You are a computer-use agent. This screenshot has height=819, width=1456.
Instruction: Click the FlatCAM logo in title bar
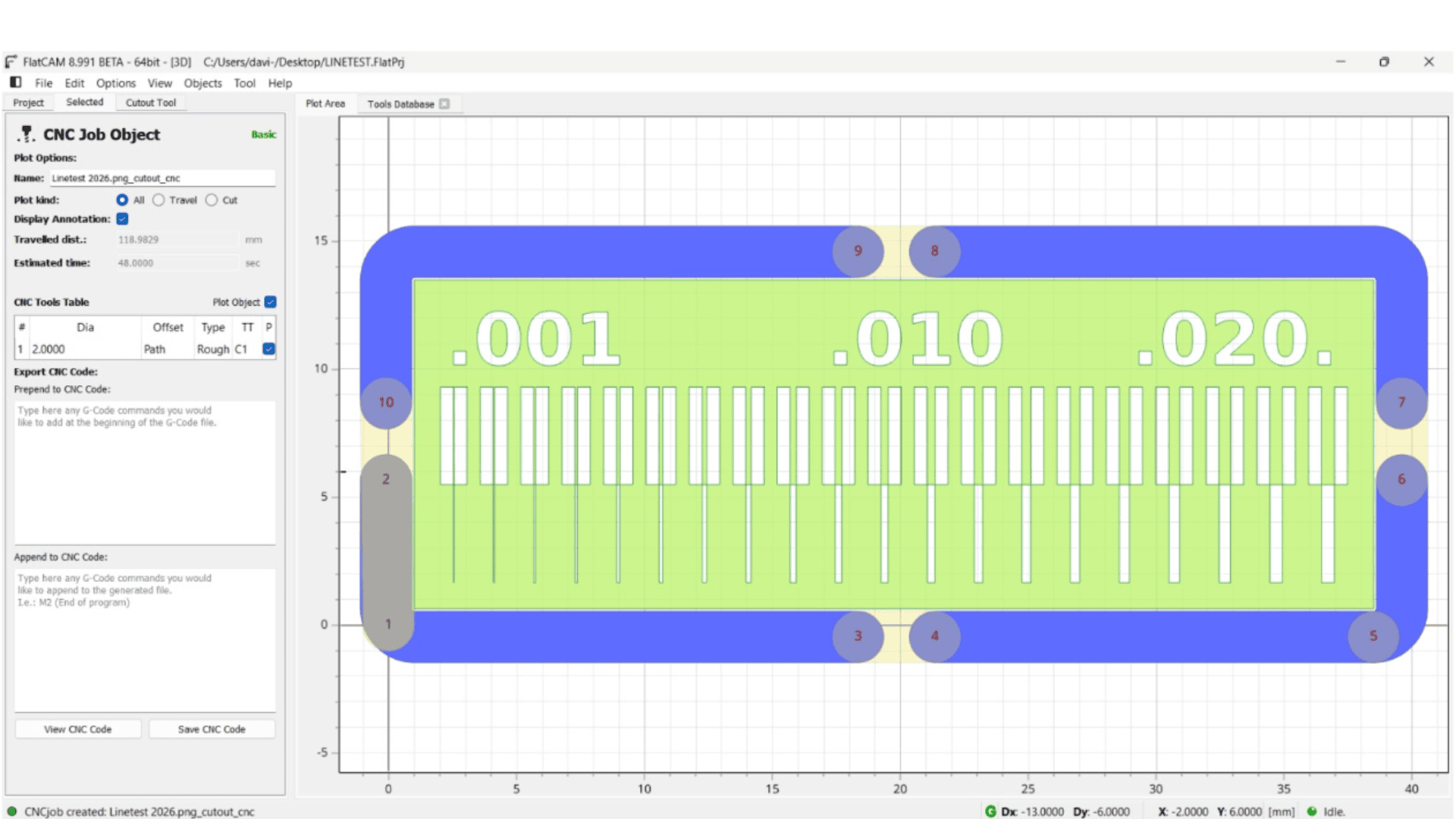click(11, 62)
